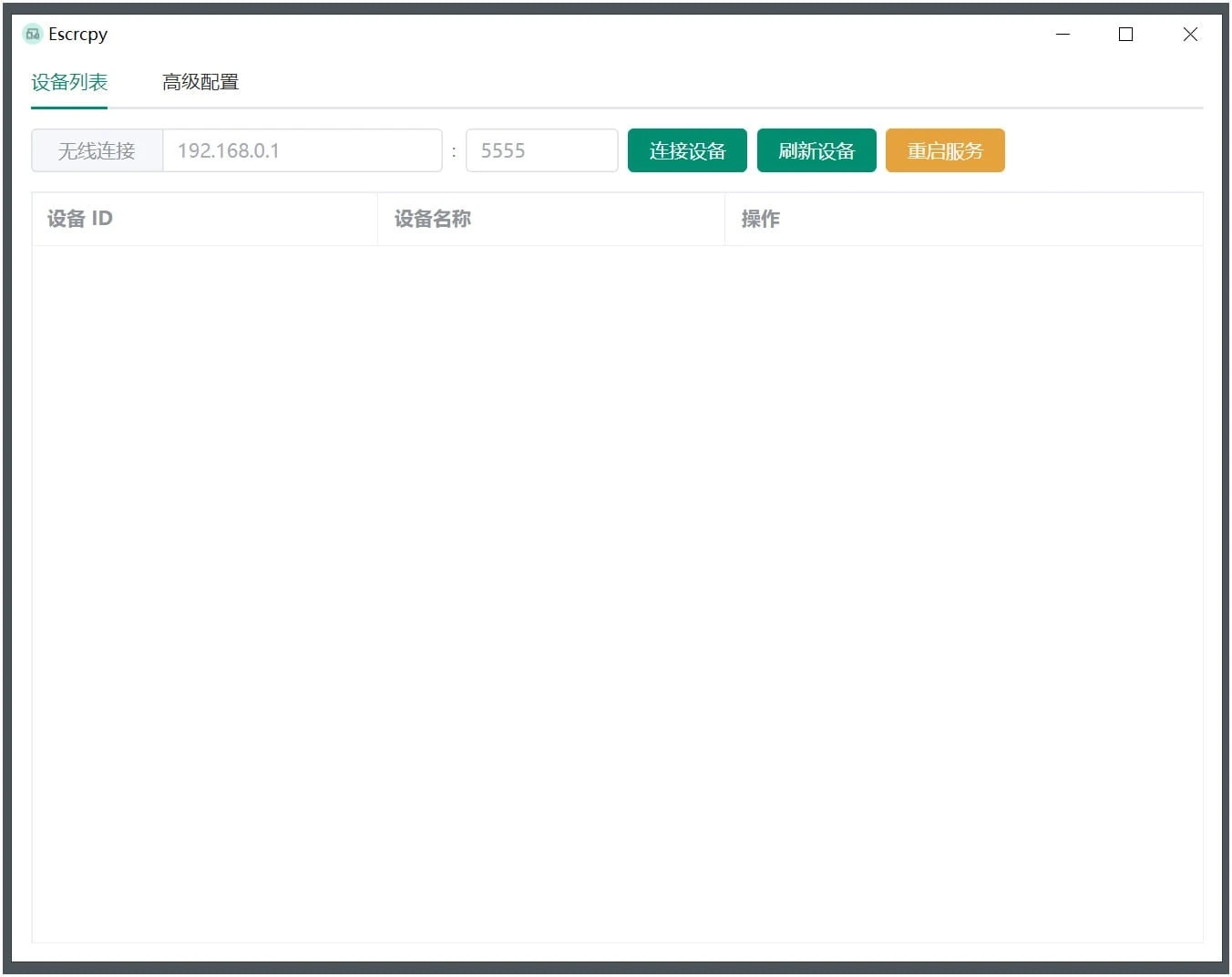Click the 操作 column header
The image size is (1232, 977).
761,219
